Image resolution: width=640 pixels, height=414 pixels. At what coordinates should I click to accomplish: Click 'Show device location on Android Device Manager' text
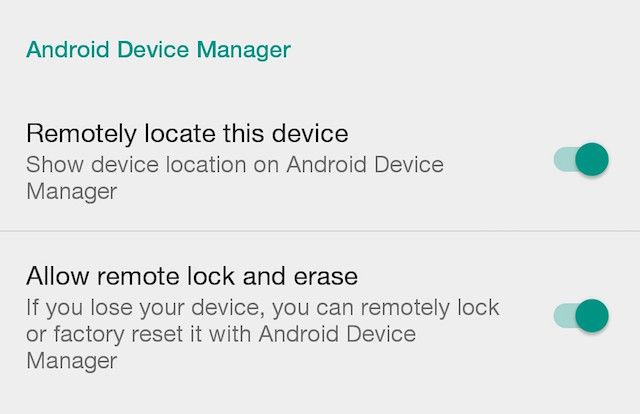point(235,176)
